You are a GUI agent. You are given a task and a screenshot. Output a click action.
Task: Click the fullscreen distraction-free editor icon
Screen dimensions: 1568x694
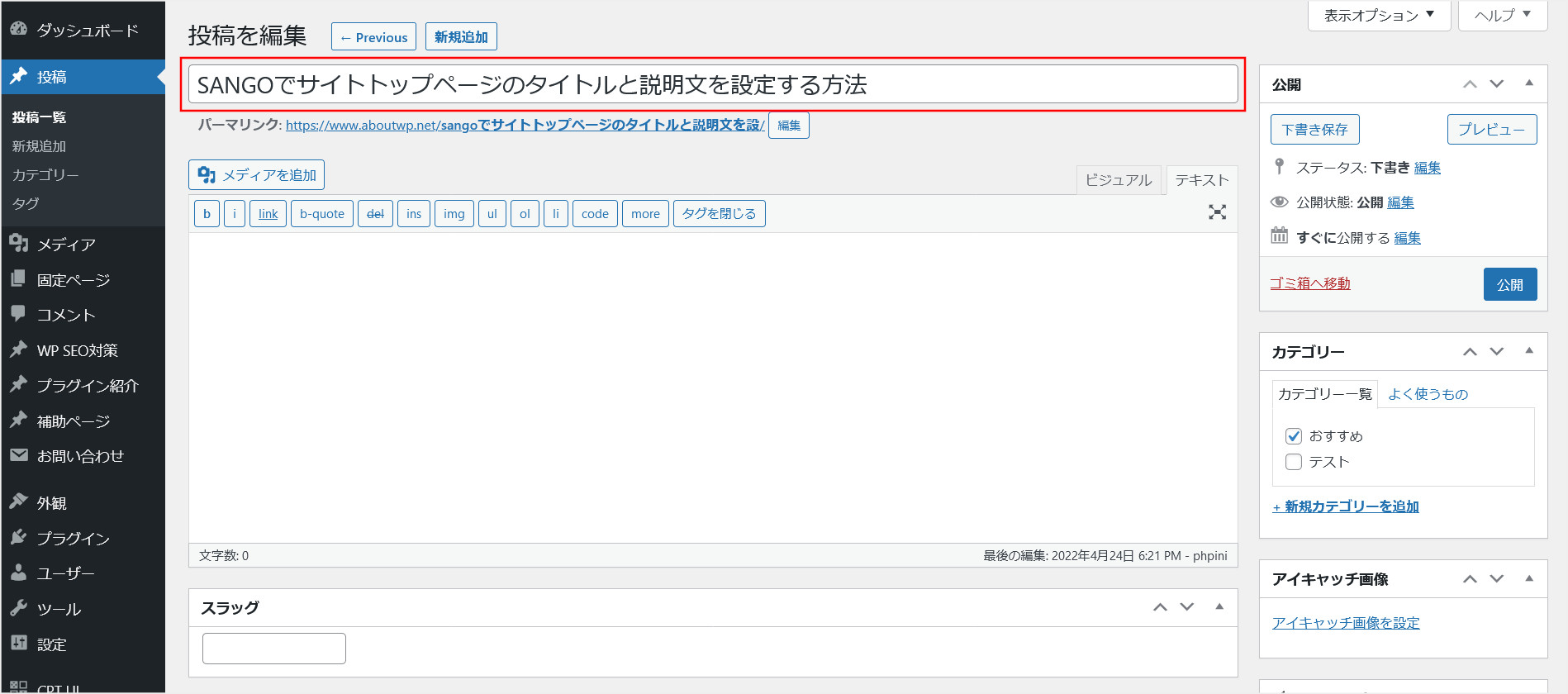(x=1217, y=212)
